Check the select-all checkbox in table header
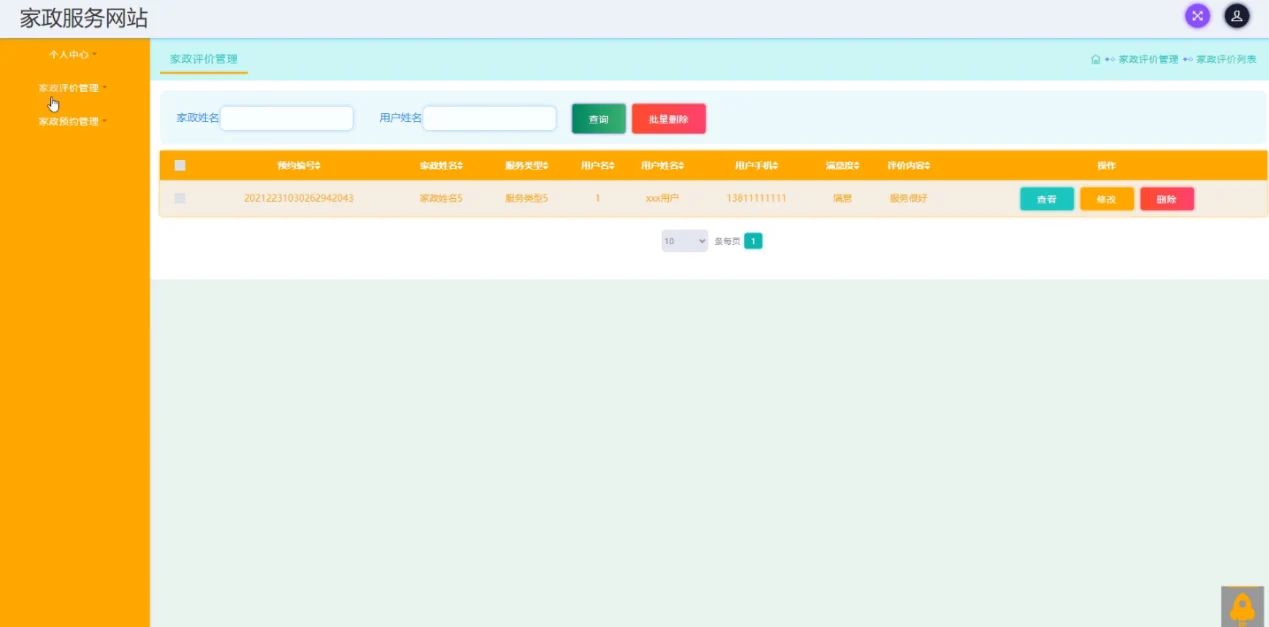Screen dimensions: 1269x627 pyautogui.click(x=180, y=166)
